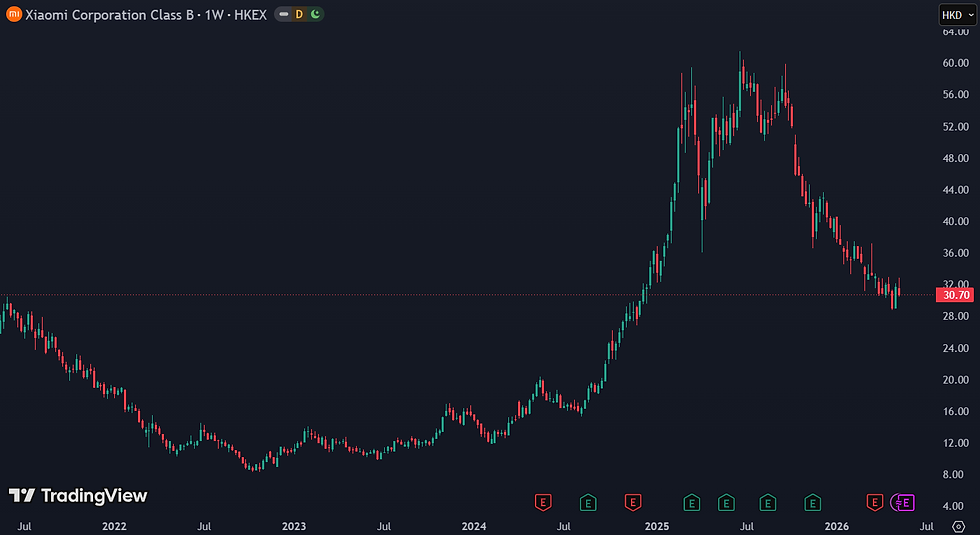Viewport: 980px width, 535px height.
Task: Select the red earnings marker just before 2025
Action: (x=633, y=502)
